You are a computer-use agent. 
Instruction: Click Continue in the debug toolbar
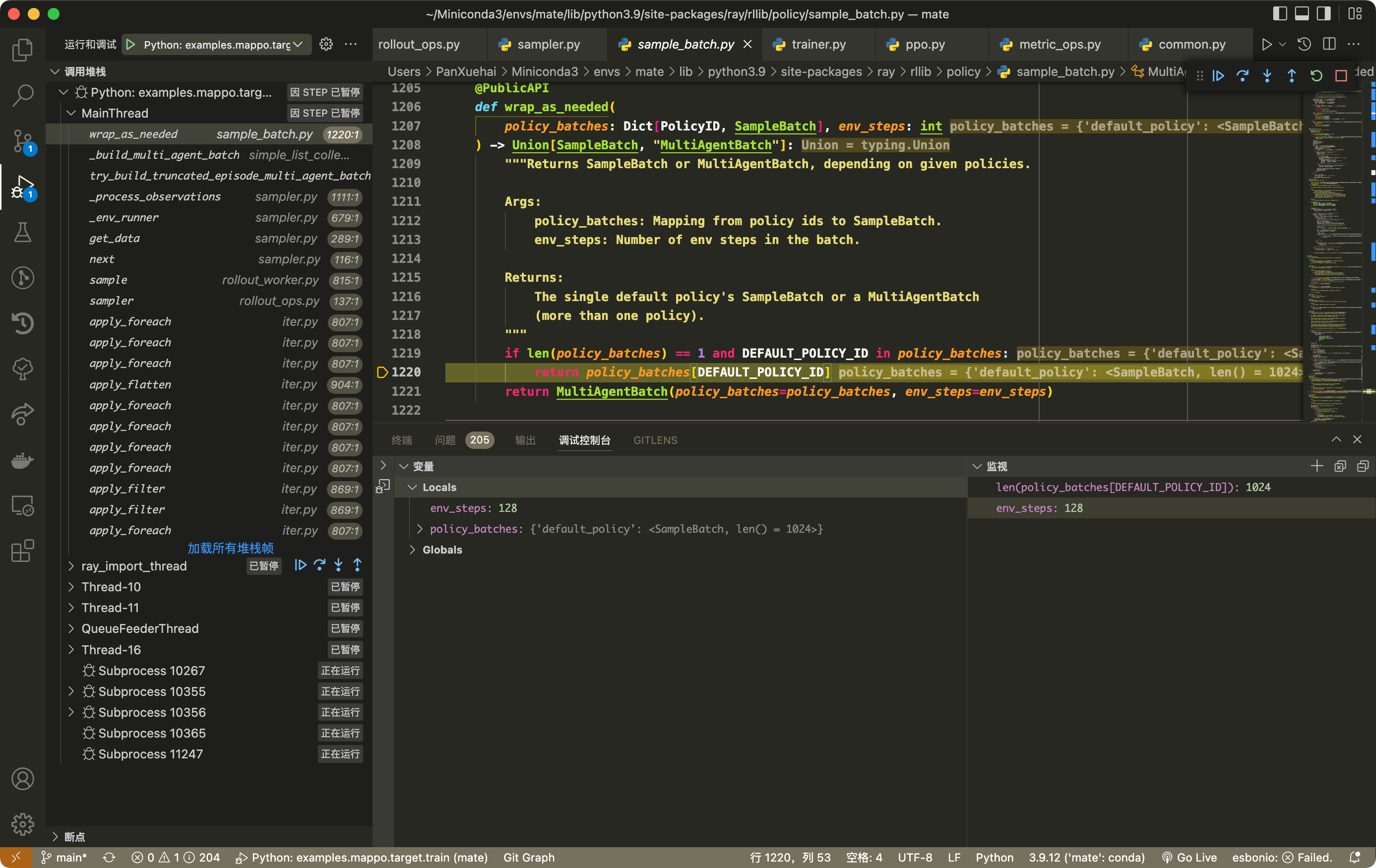tap(1219, 75)
